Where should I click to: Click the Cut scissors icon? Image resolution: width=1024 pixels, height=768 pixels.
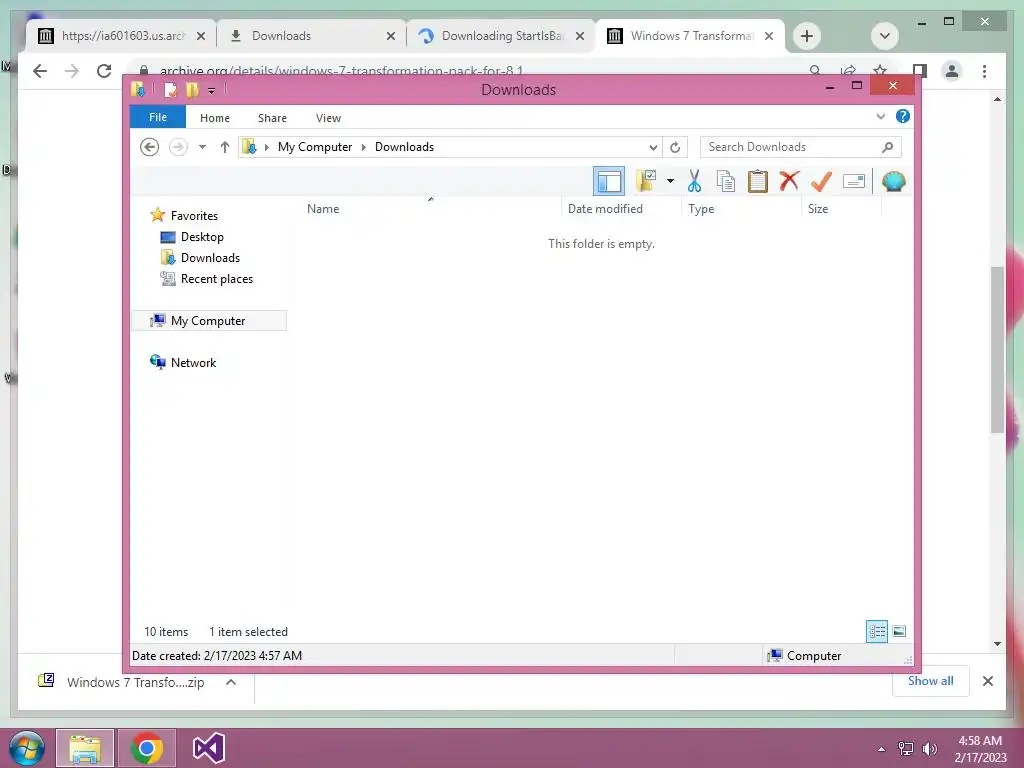[694, 181]
